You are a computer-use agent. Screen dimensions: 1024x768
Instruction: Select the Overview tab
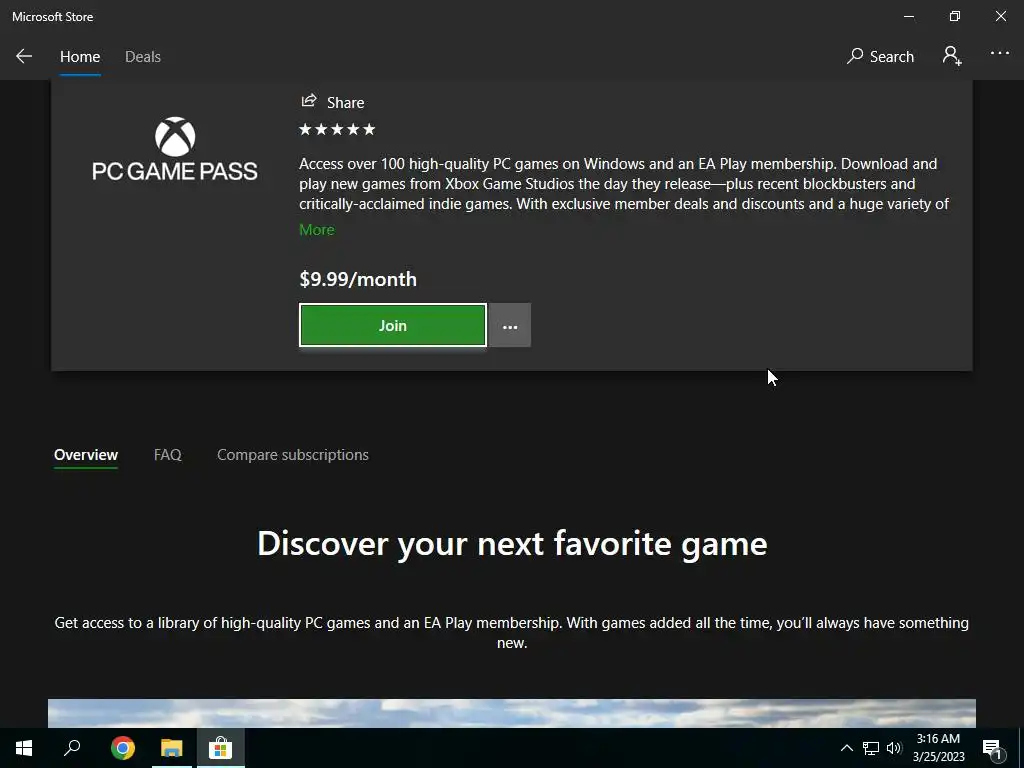click(x=86, y=455)
